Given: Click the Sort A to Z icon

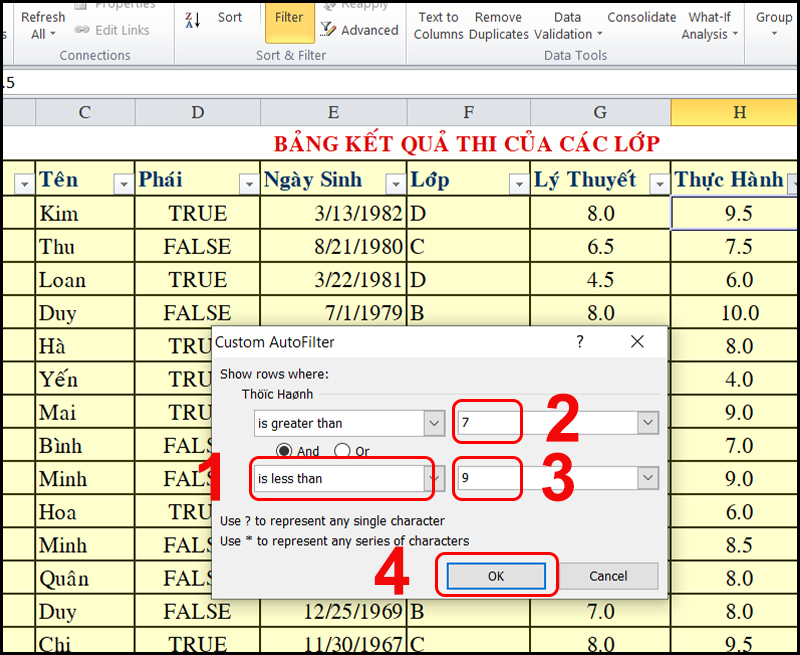Looking at the screenshot, I should [x=193, y=19].
